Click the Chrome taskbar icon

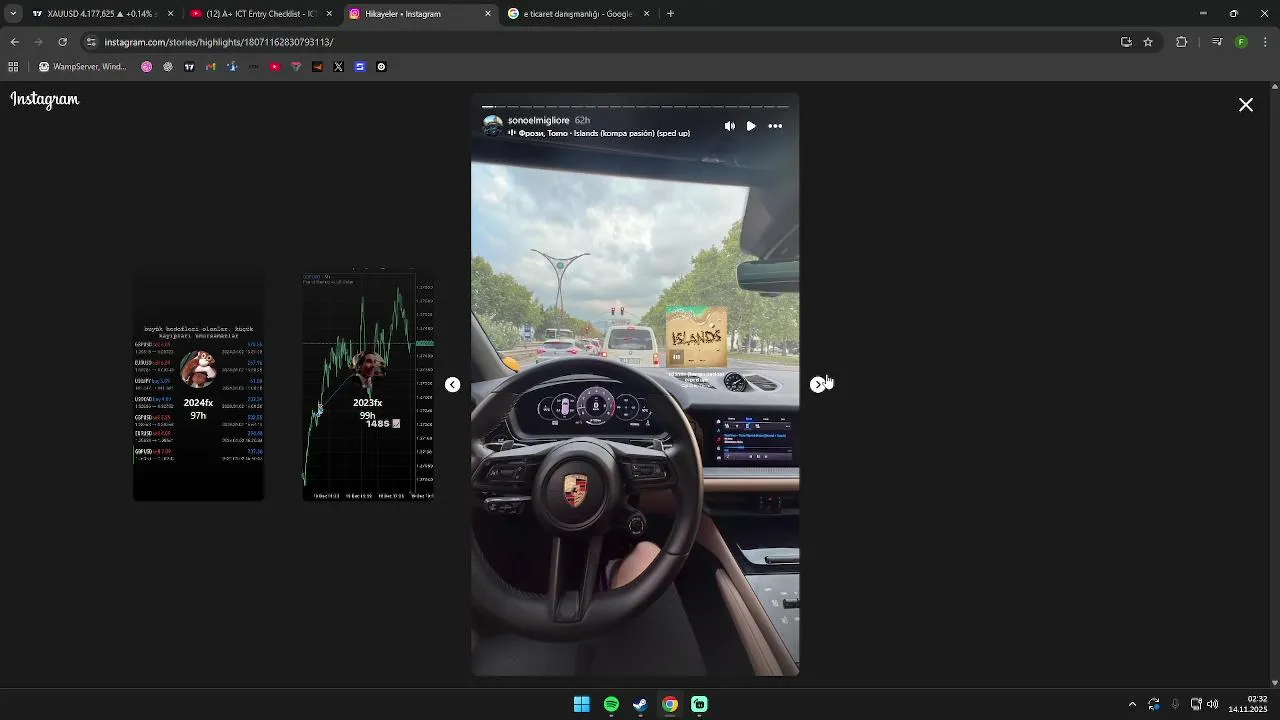tap(670, 704)
